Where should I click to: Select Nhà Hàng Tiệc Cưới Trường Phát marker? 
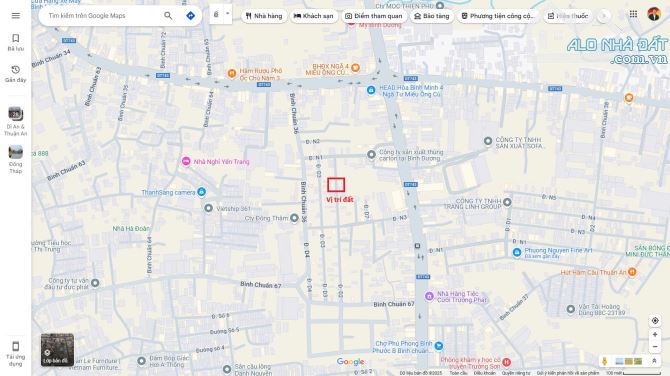point(429,296)
